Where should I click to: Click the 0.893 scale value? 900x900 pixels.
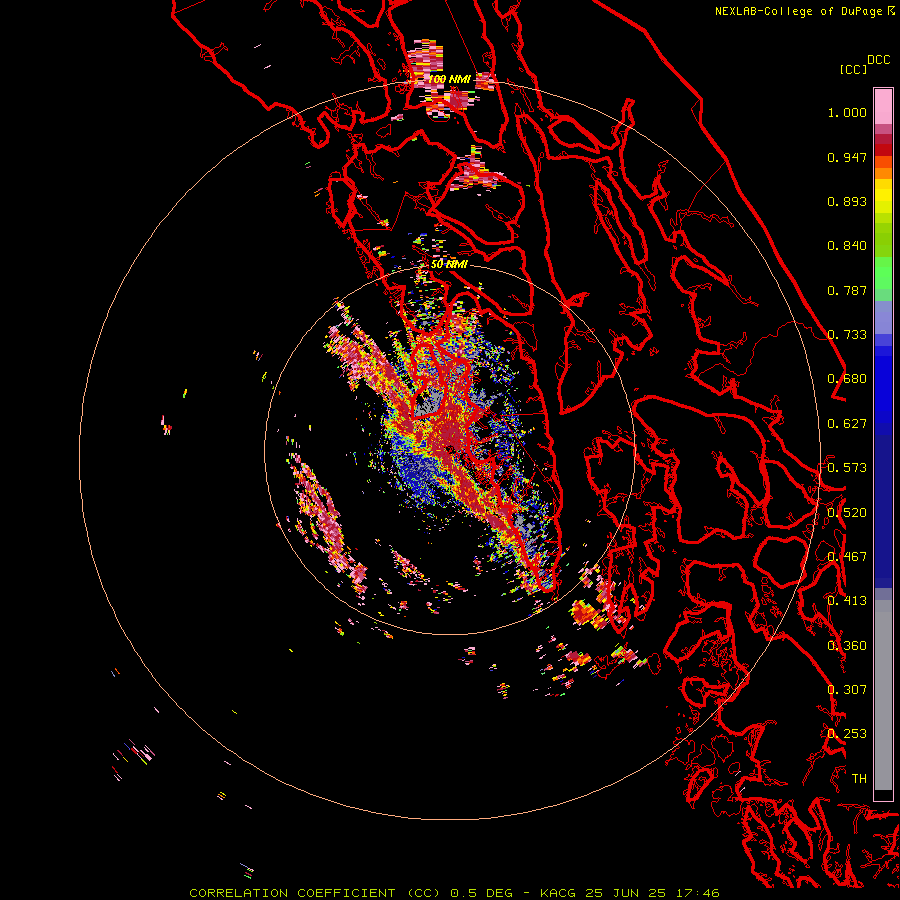tap(847, 201)
